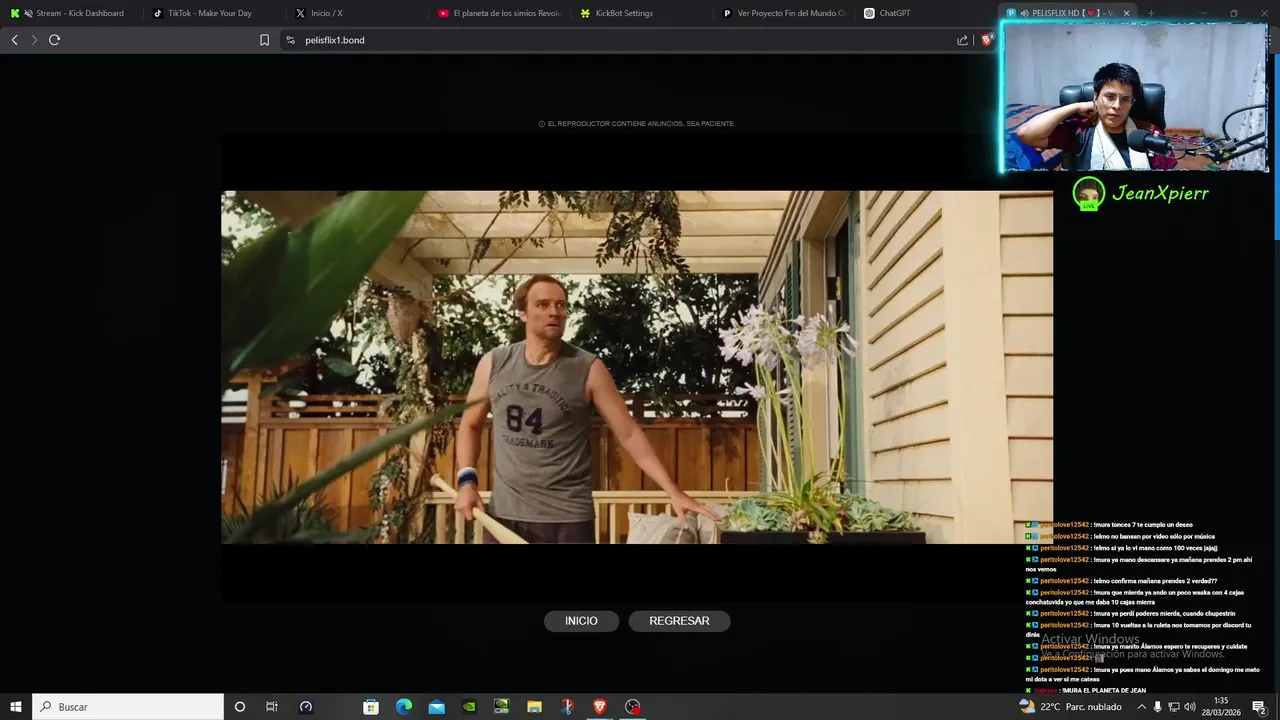This screenshot has width=1280, height=720.
Task: Switch to Brave browser on taskbar
Action: tap(600, 707)
